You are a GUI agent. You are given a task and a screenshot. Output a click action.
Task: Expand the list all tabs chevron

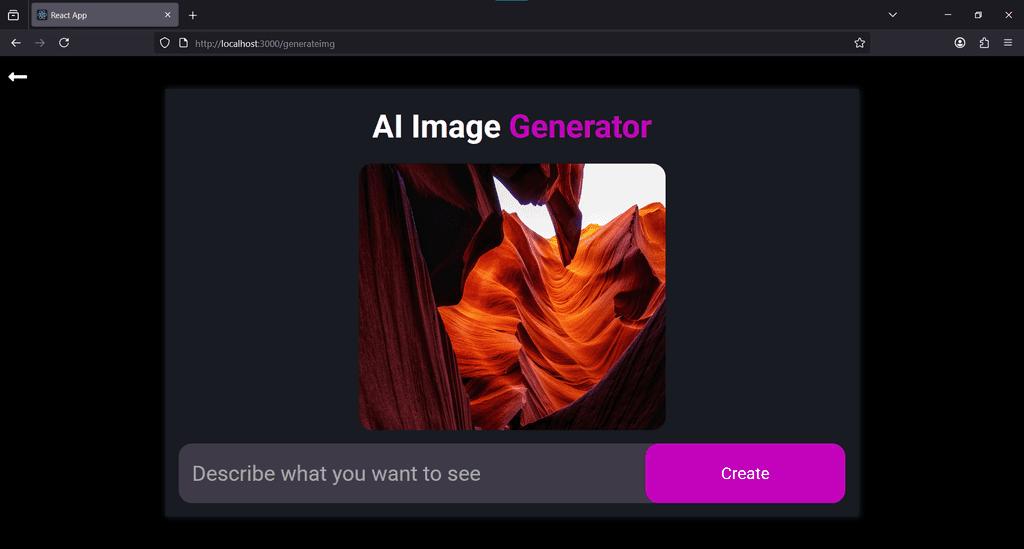893,15
